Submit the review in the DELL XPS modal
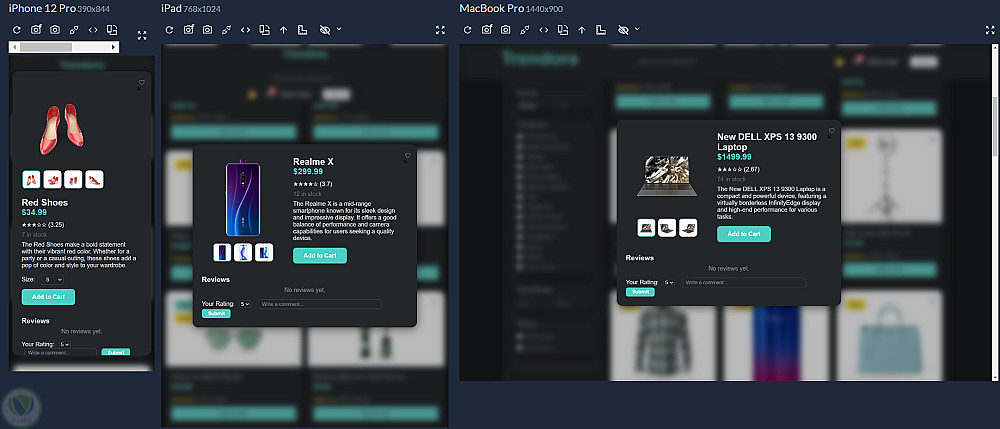 coord(640,292)
